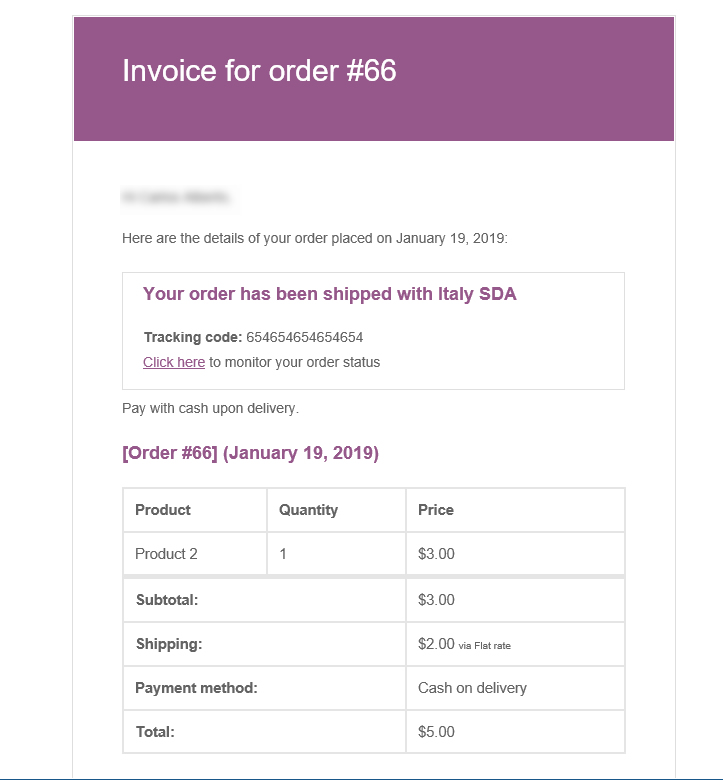Click the '[Order #66] (January 19, 2019)' heading
Image resolution: width=723 pixels, height=780 pixels.
[250, 453]
